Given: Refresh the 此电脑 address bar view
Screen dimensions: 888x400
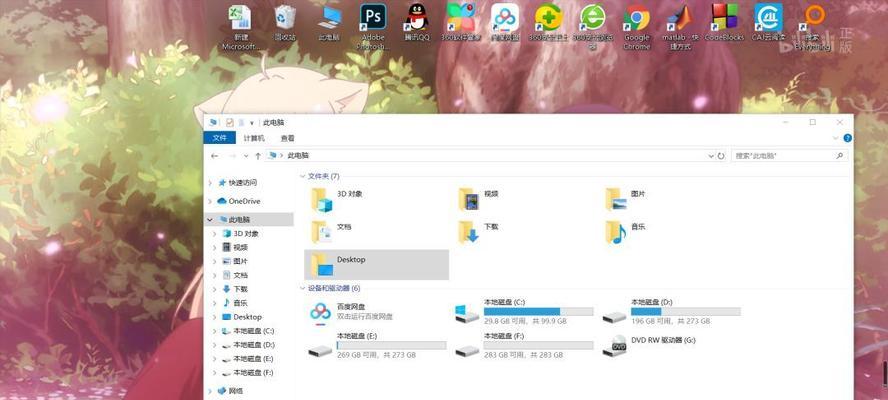Looking at the screenshot, I should [721, 155].
